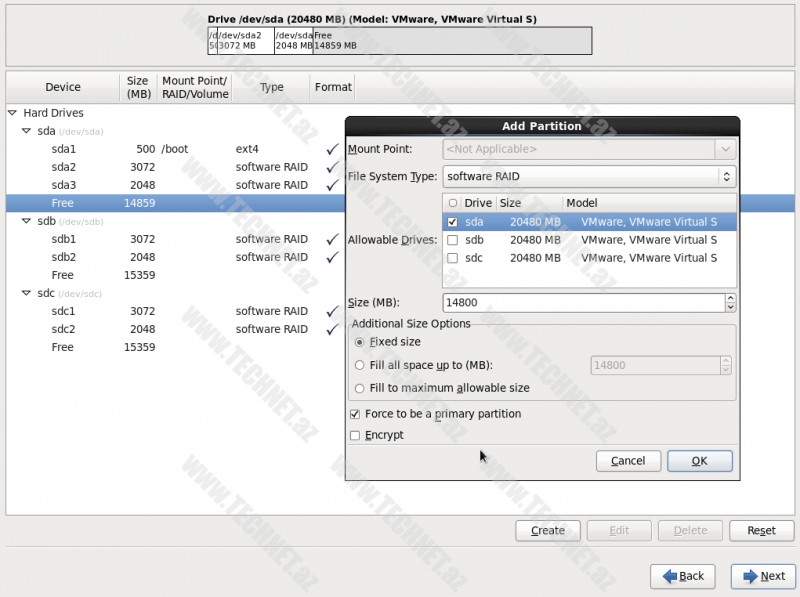This screenshot has width=800, height=597.
Task: Click the Size (MB) input field
Action: click(x=582, y=302)
